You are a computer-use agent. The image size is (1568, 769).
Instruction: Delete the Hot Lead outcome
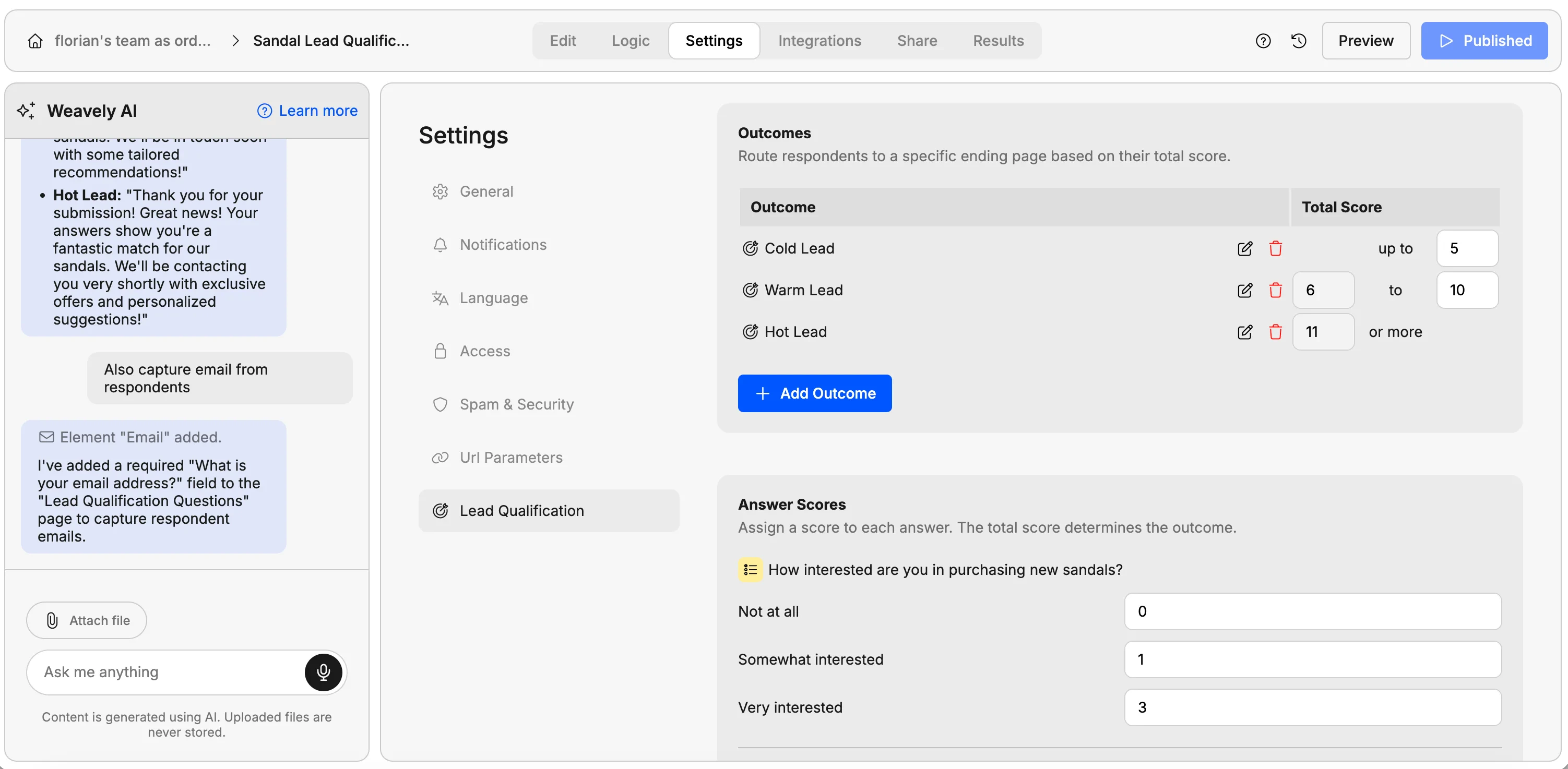pos(1275,332)
